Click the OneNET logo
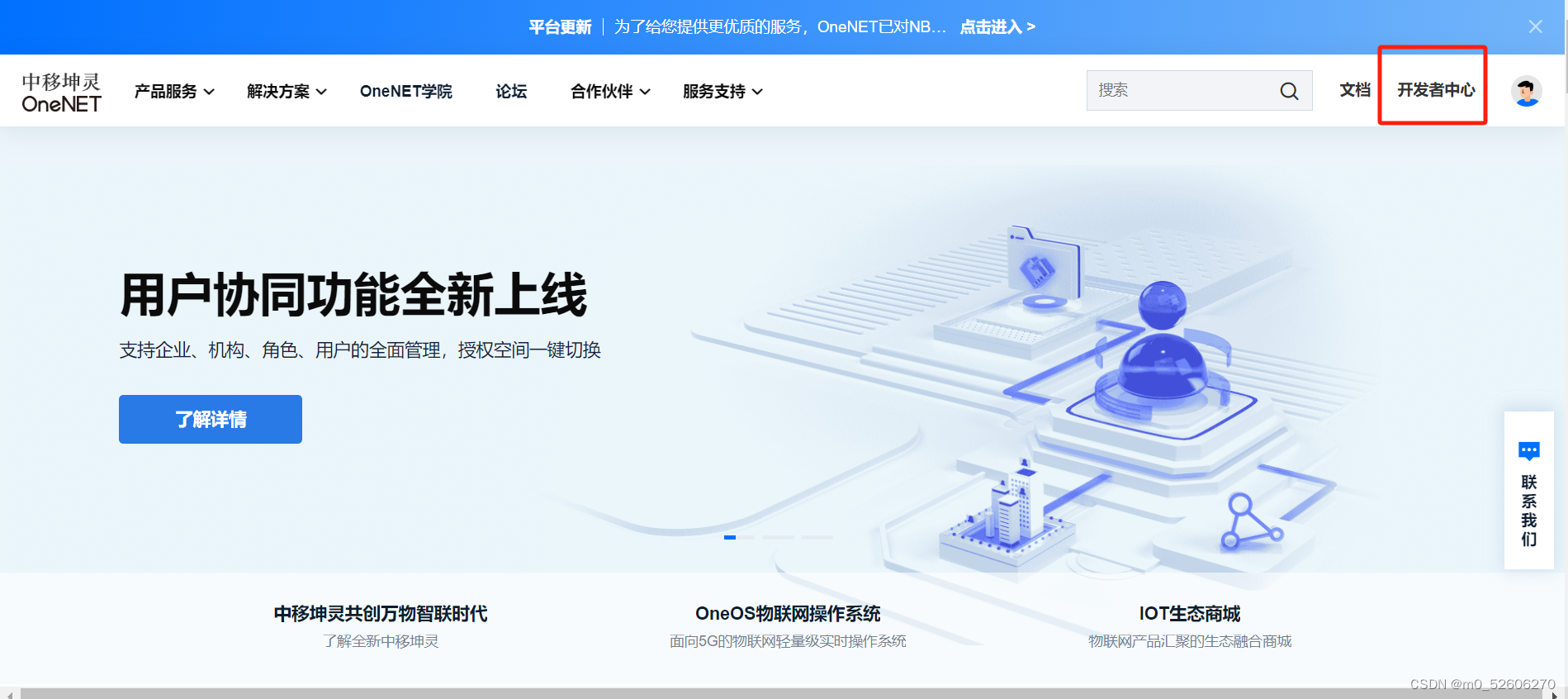The height and width of the screenshot is (699, 1568). [x=61, y=93]
